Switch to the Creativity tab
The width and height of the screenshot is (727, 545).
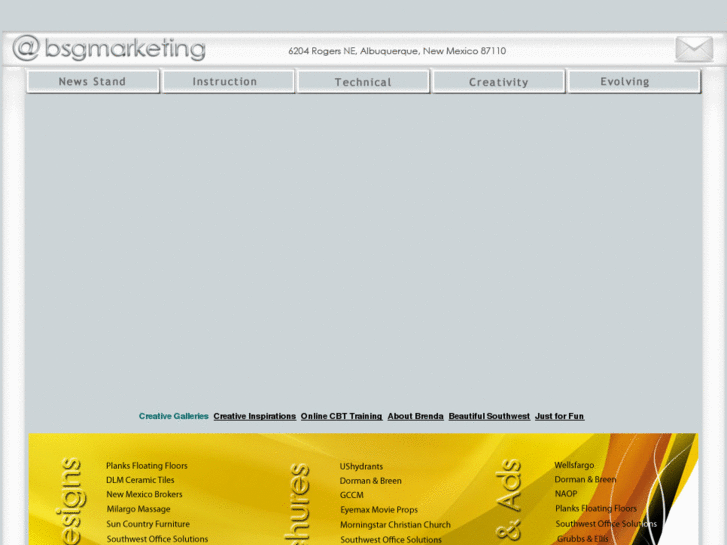(498, 82)
